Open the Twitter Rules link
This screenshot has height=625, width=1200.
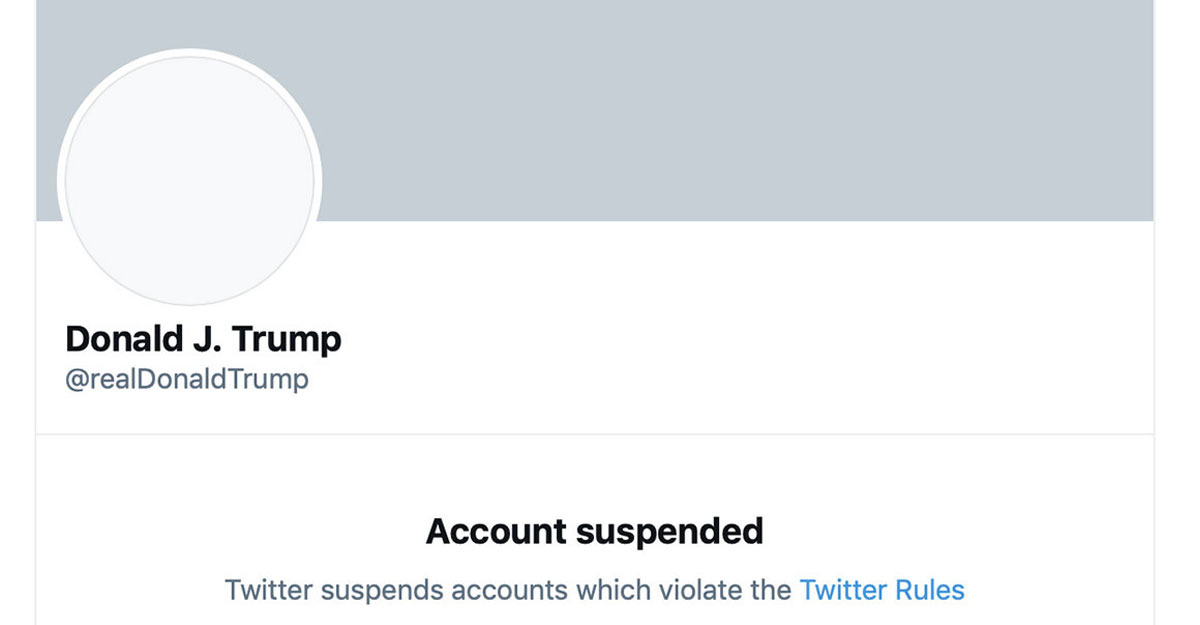point(881,589)
